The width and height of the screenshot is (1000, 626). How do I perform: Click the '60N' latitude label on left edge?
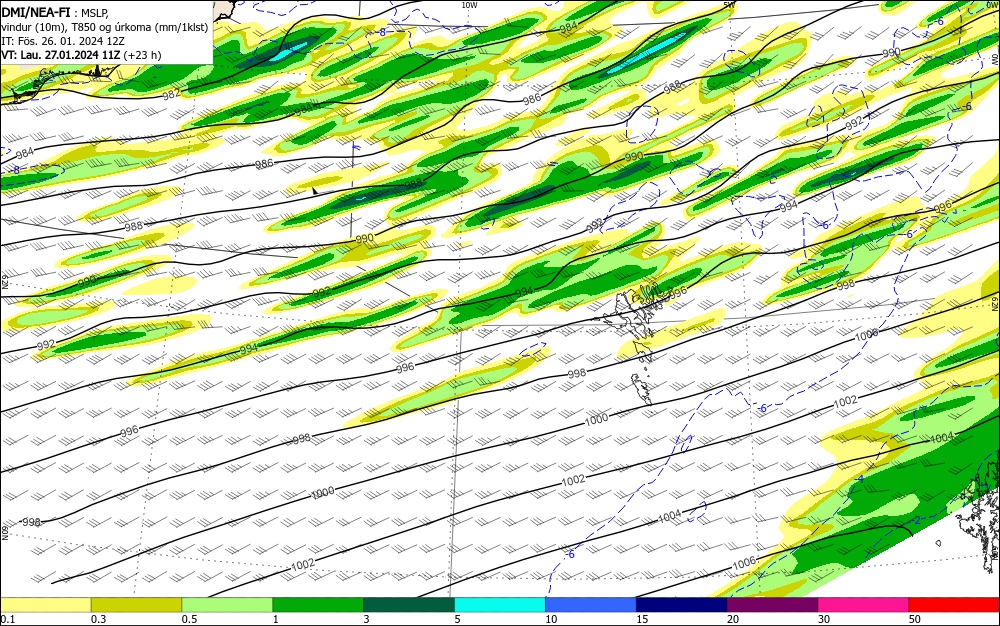[x=4, y=533]
